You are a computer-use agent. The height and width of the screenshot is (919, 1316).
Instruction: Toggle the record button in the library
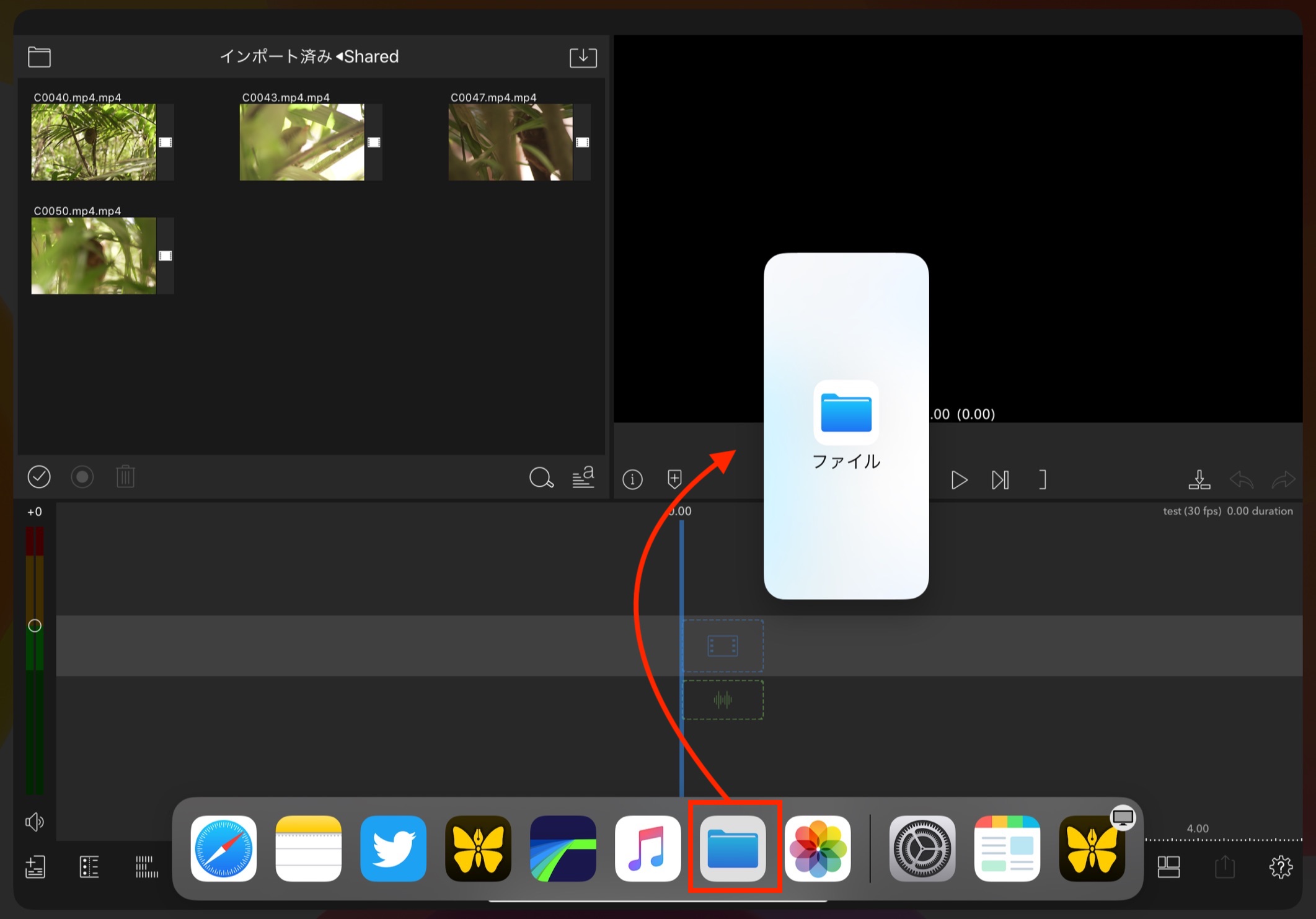[x=82, y=477]
